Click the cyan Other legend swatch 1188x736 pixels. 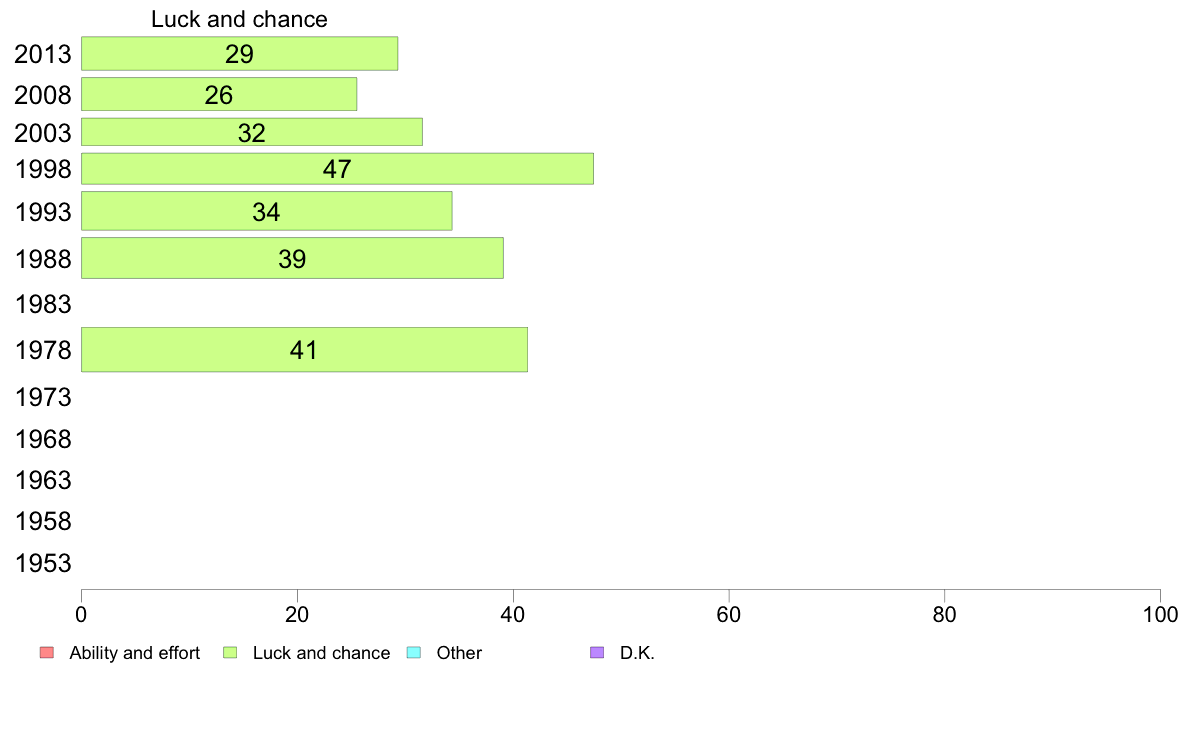[x=414, y=653]
